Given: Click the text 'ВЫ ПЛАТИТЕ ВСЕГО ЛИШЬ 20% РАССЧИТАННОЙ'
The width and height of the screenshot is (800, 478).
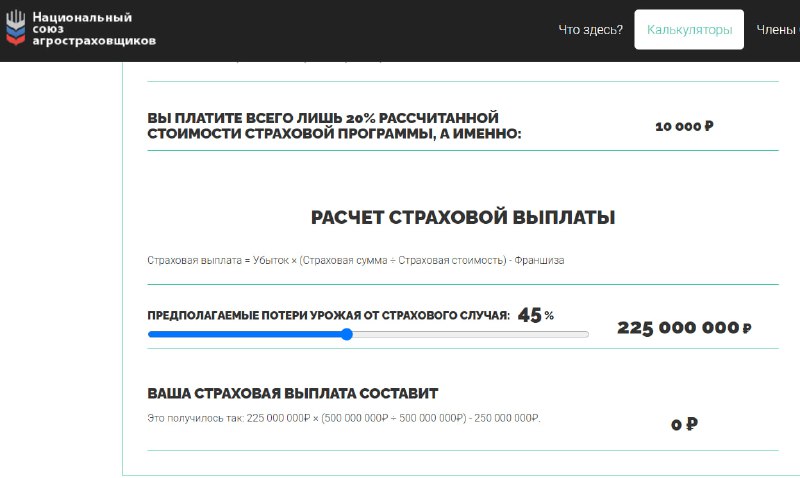Looking at the screenshot, I should pos(323,118).
